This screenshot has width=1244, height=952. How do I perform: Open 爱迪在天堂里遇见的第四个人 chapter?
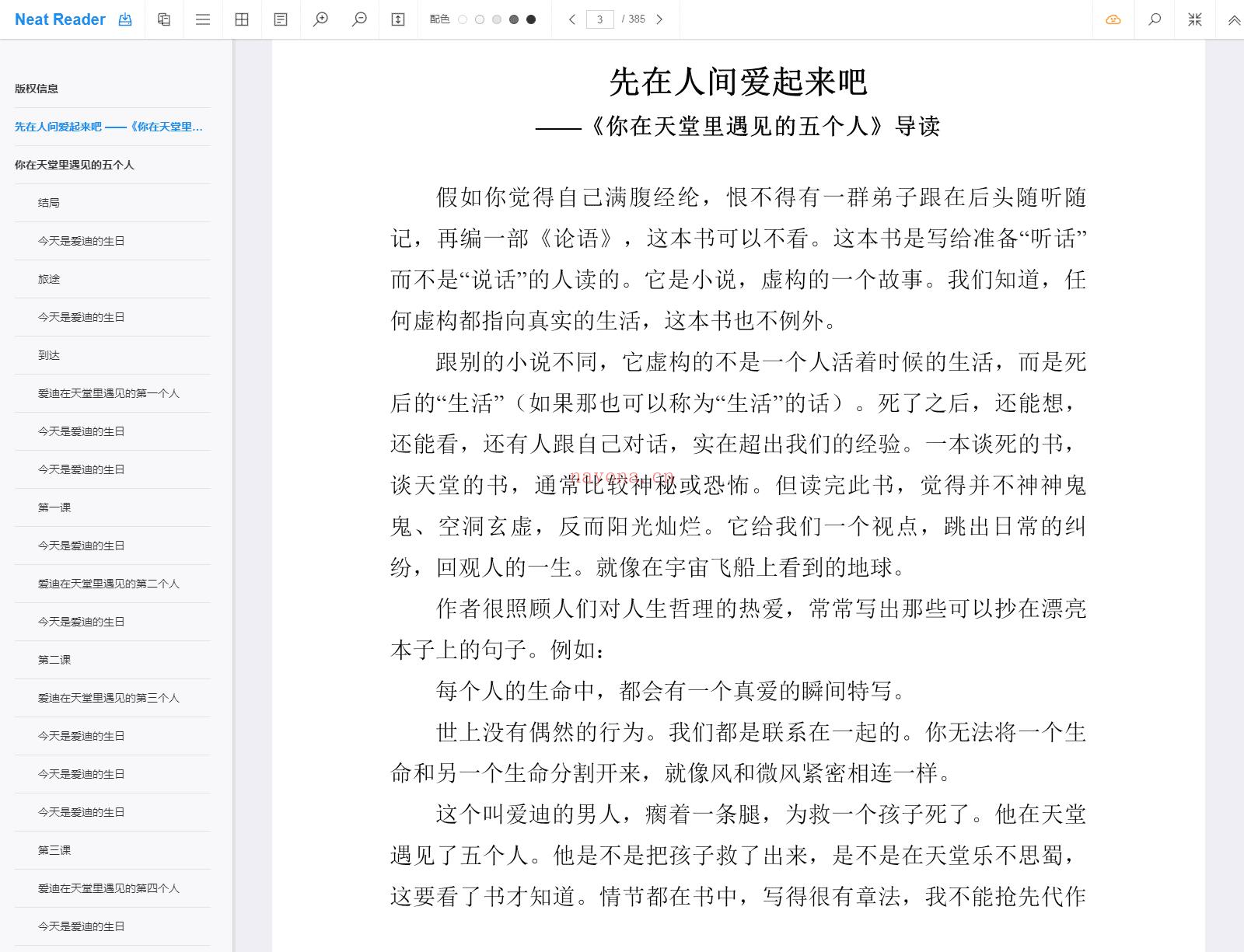(109, 888)
